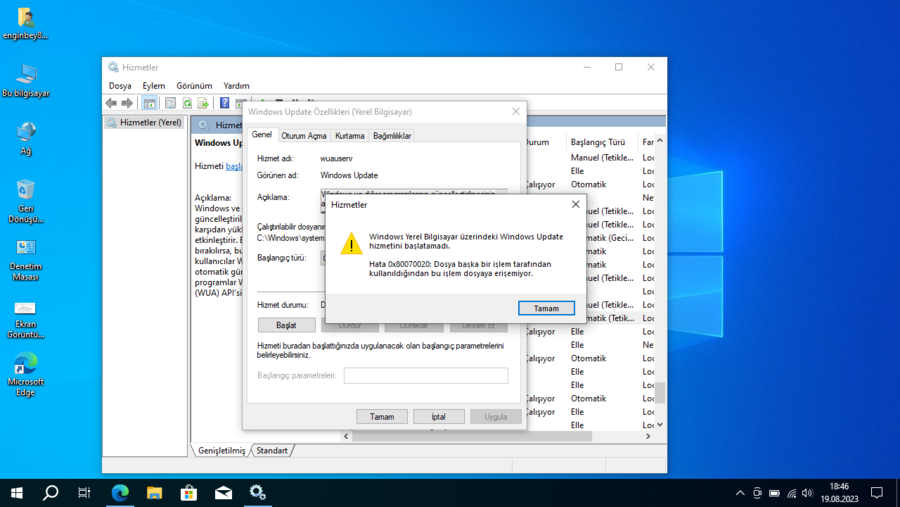Viewport: 900px width, 507px height.
Task: Click horizontal scrollbar right arrow
Action: click(648, 436)
